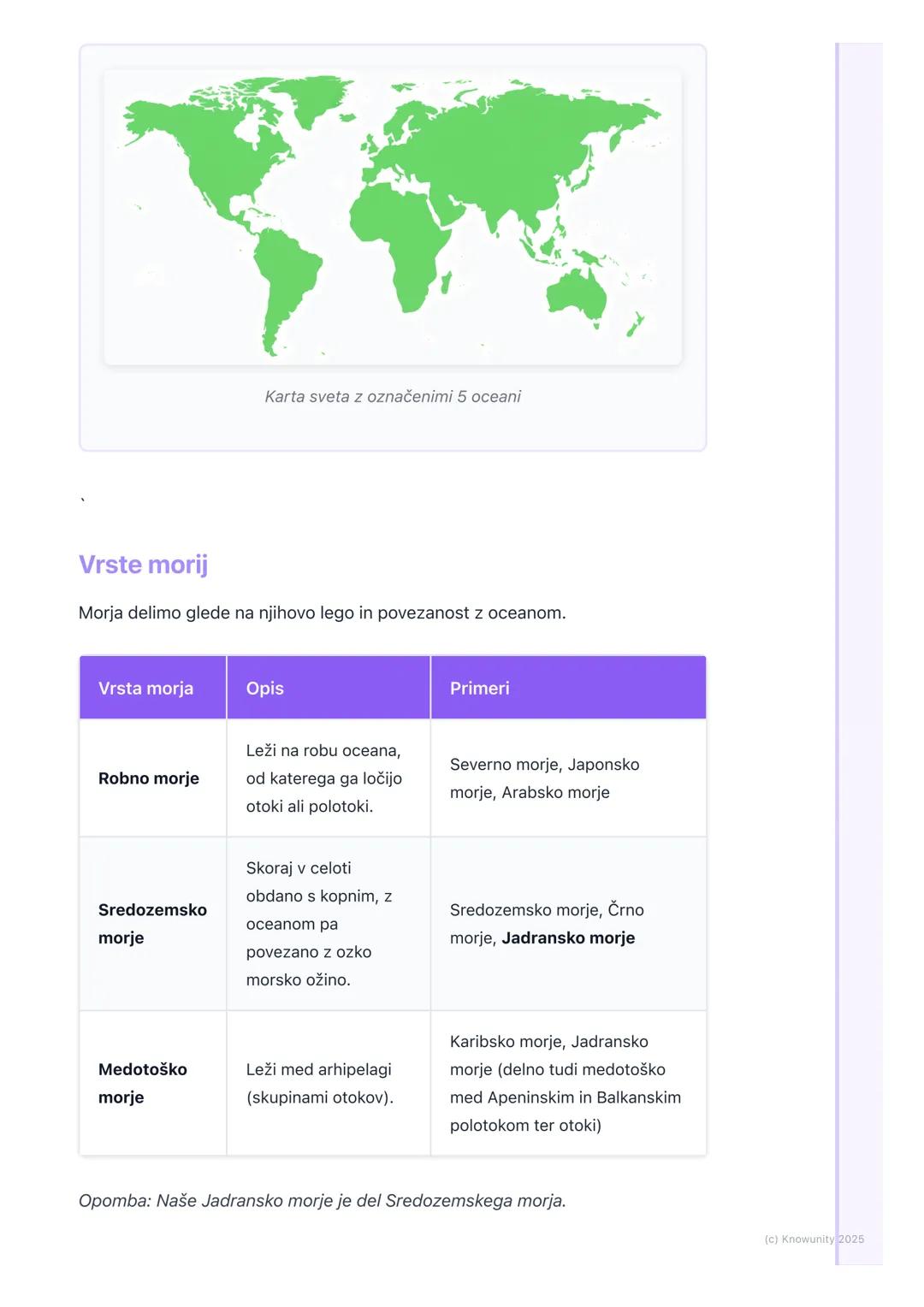Screen dimensions: 924x1307
Task: Click the sentence starting 'Morja delimo glede'
Action: click(x=322, y=613)
